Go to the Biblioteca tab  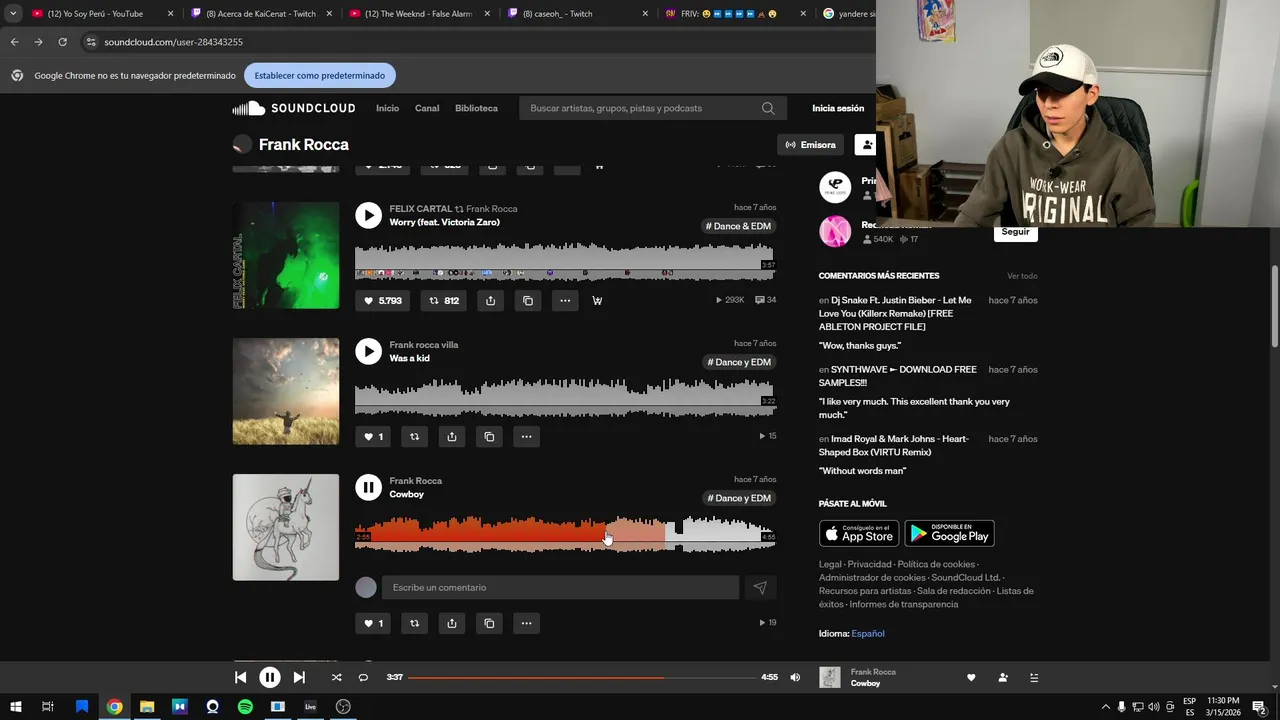click(476, 108)
